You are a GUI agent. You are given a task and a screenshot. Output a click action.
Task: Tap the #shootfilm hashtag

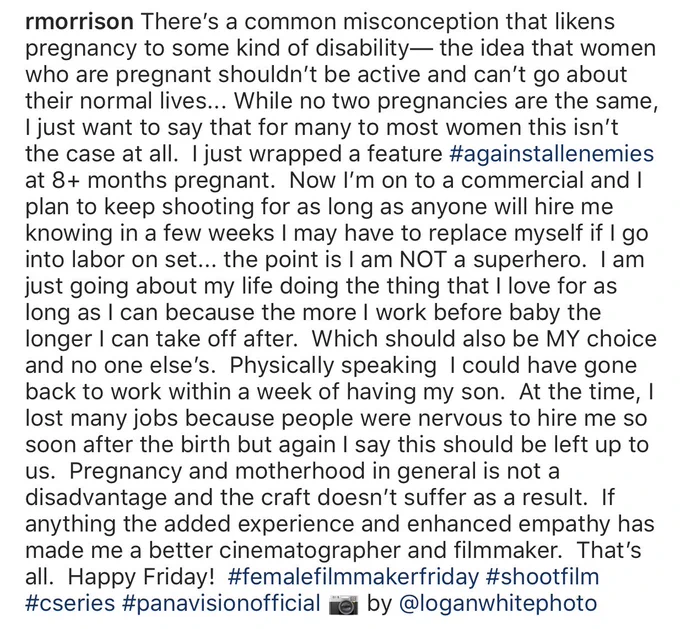coord(542,577)
